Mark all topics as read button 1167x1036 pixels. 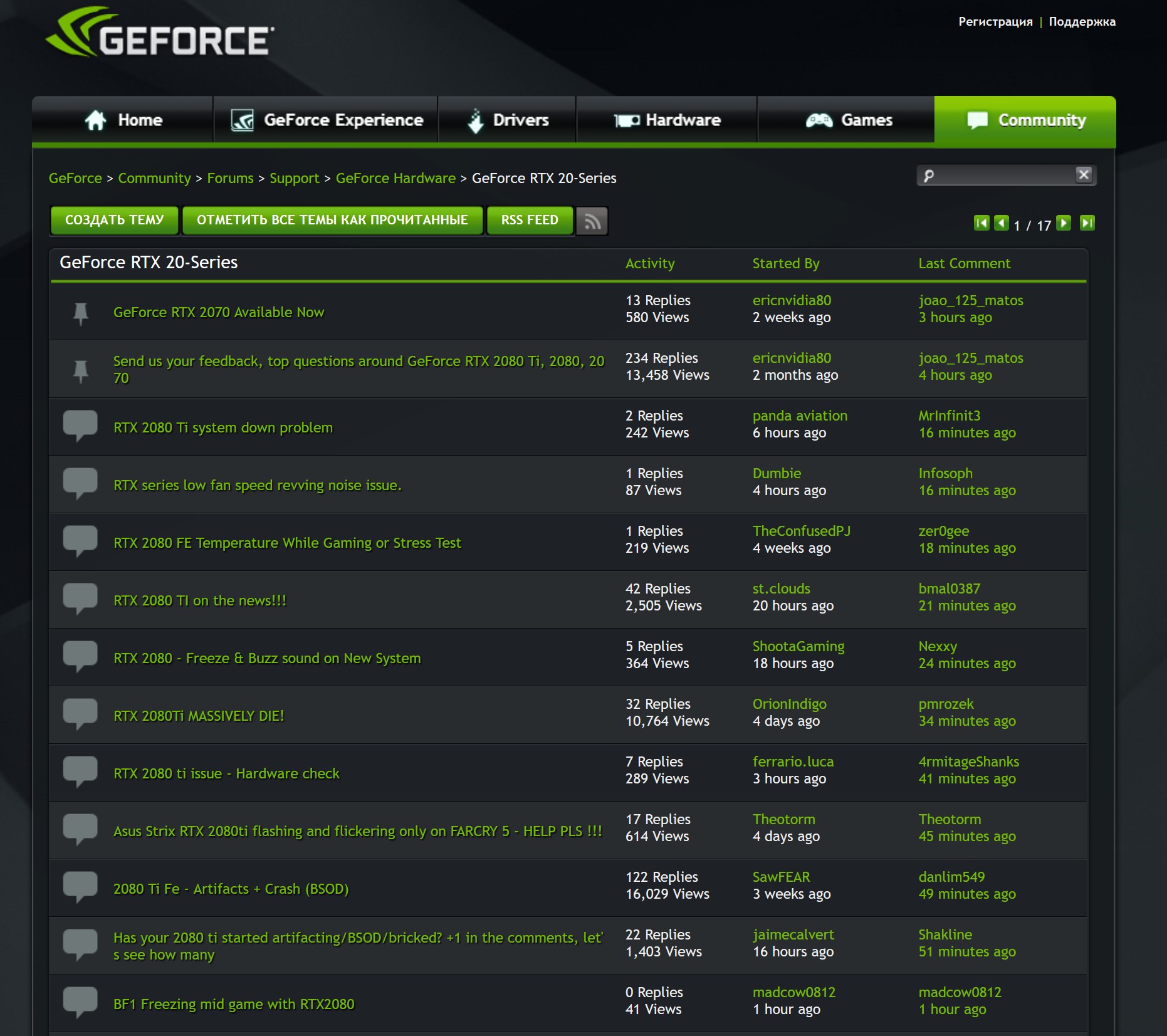(x=332, y=221)
